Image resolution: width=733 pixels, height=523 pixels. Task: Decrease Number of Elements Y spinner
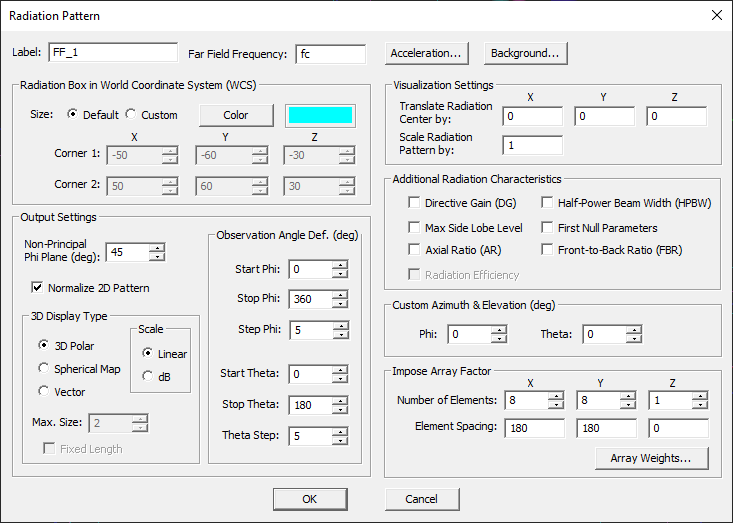(627, 405)
